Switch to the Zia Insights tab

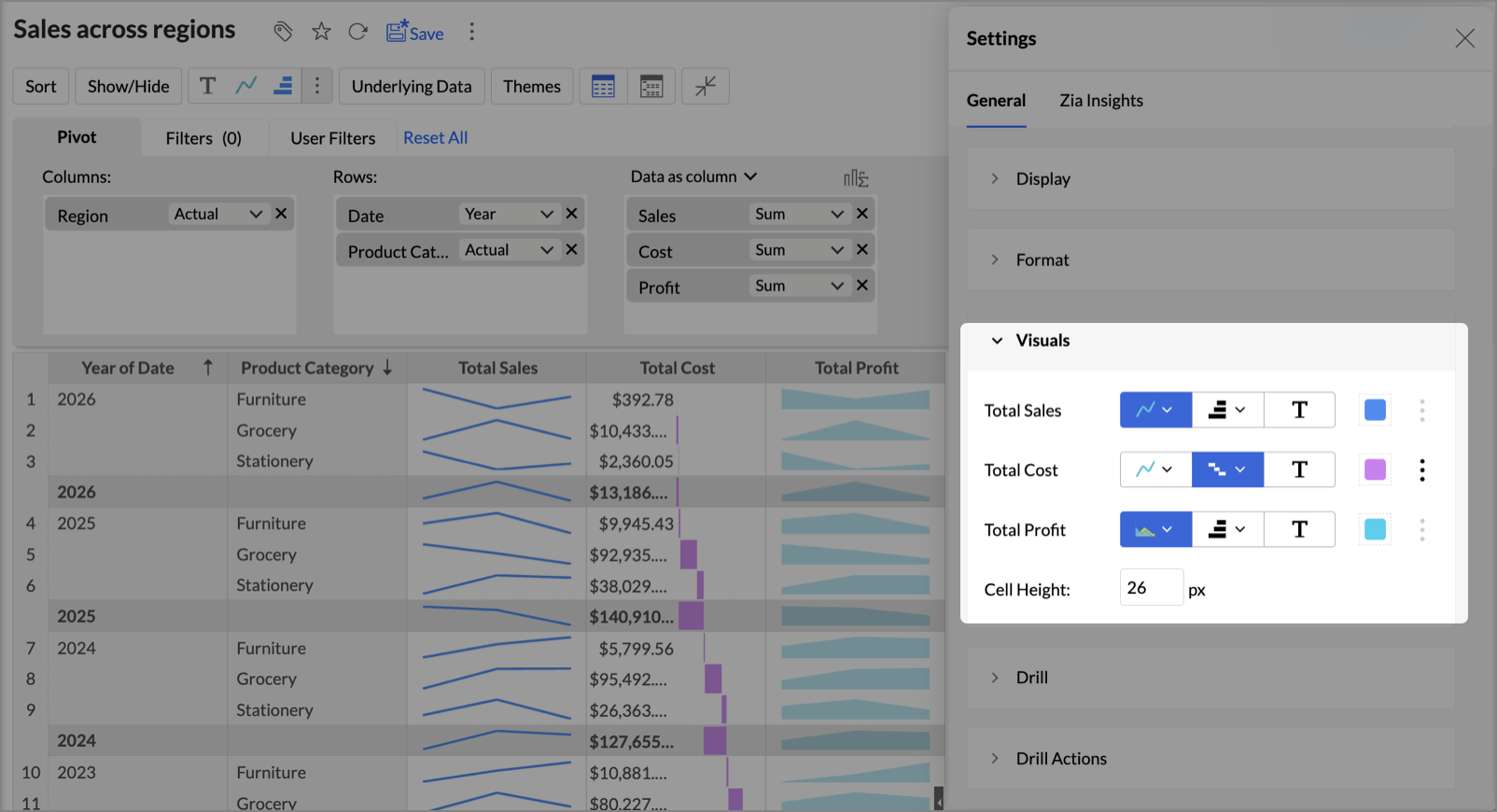[x=1100, y=101]
